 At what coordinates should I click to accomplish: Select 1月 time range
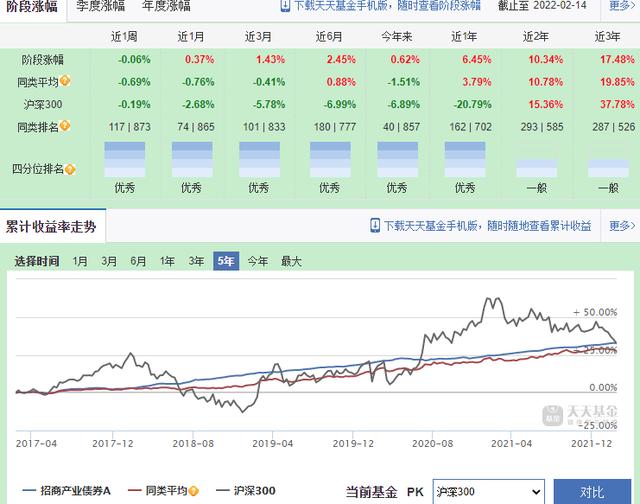click(x=80, y=261)
